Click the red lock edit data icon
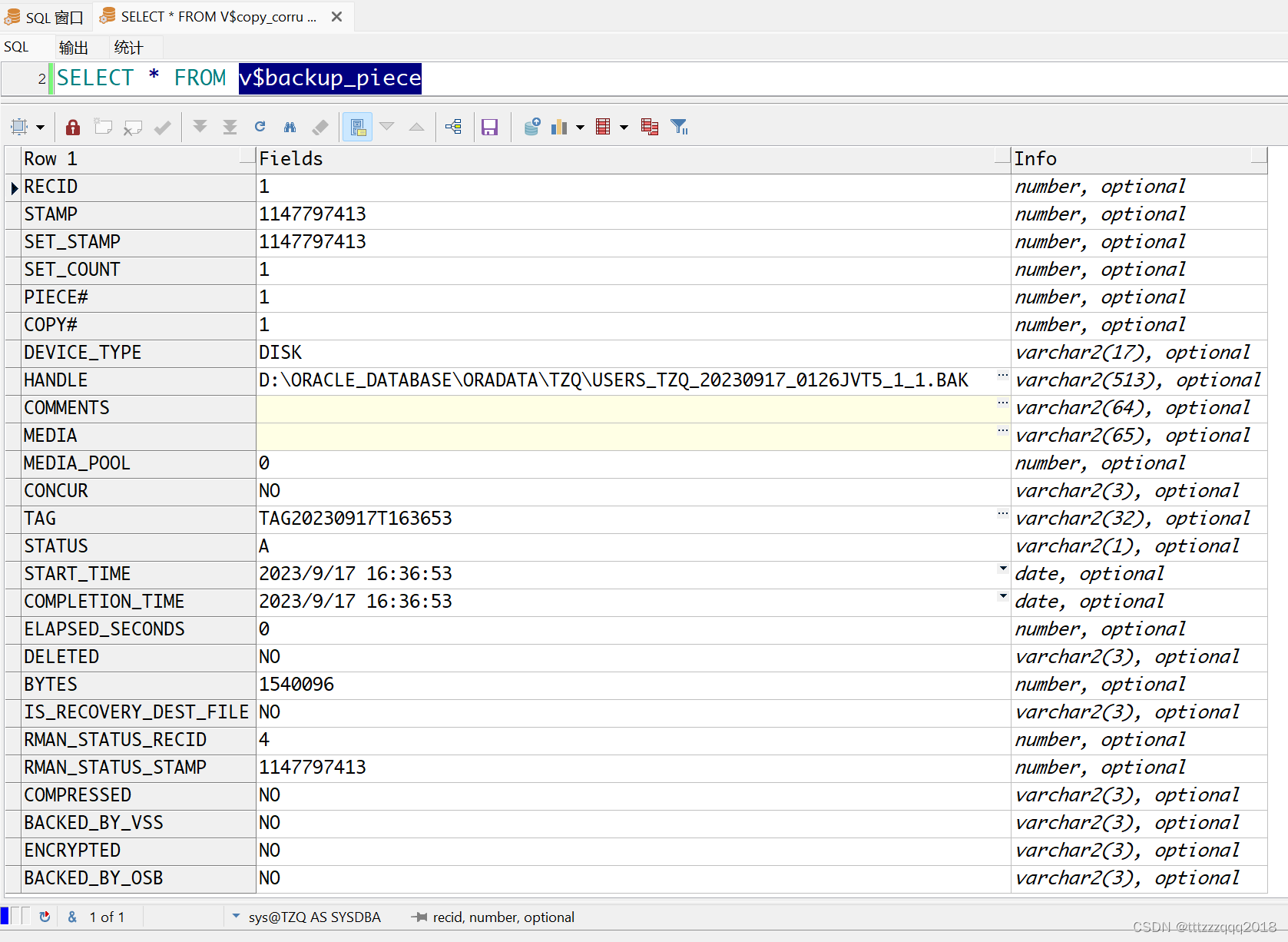The width and height of the screenshot is (1288, 942). click(x=73, y=127)
